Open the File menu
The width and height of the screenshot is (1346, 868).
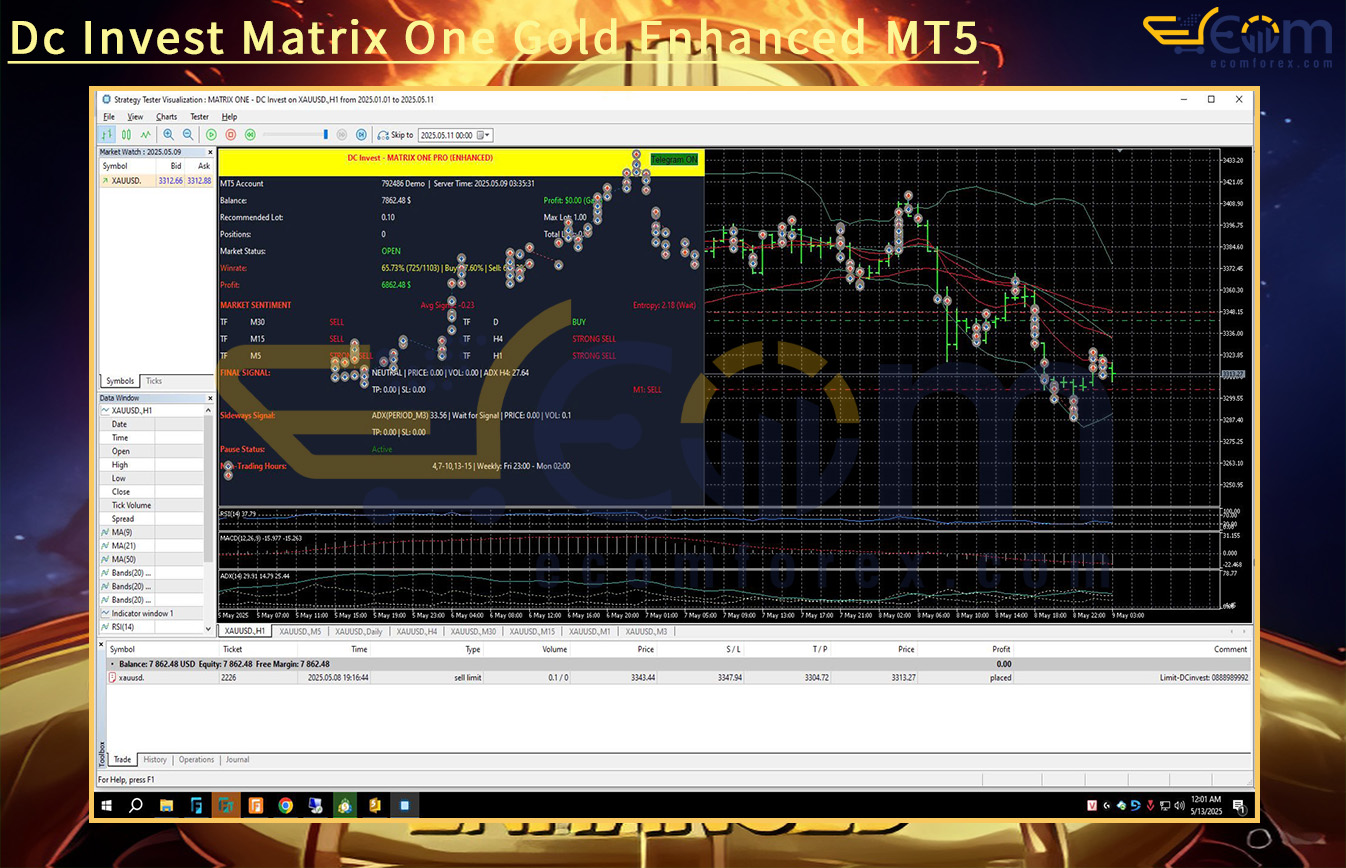[109, 117]
